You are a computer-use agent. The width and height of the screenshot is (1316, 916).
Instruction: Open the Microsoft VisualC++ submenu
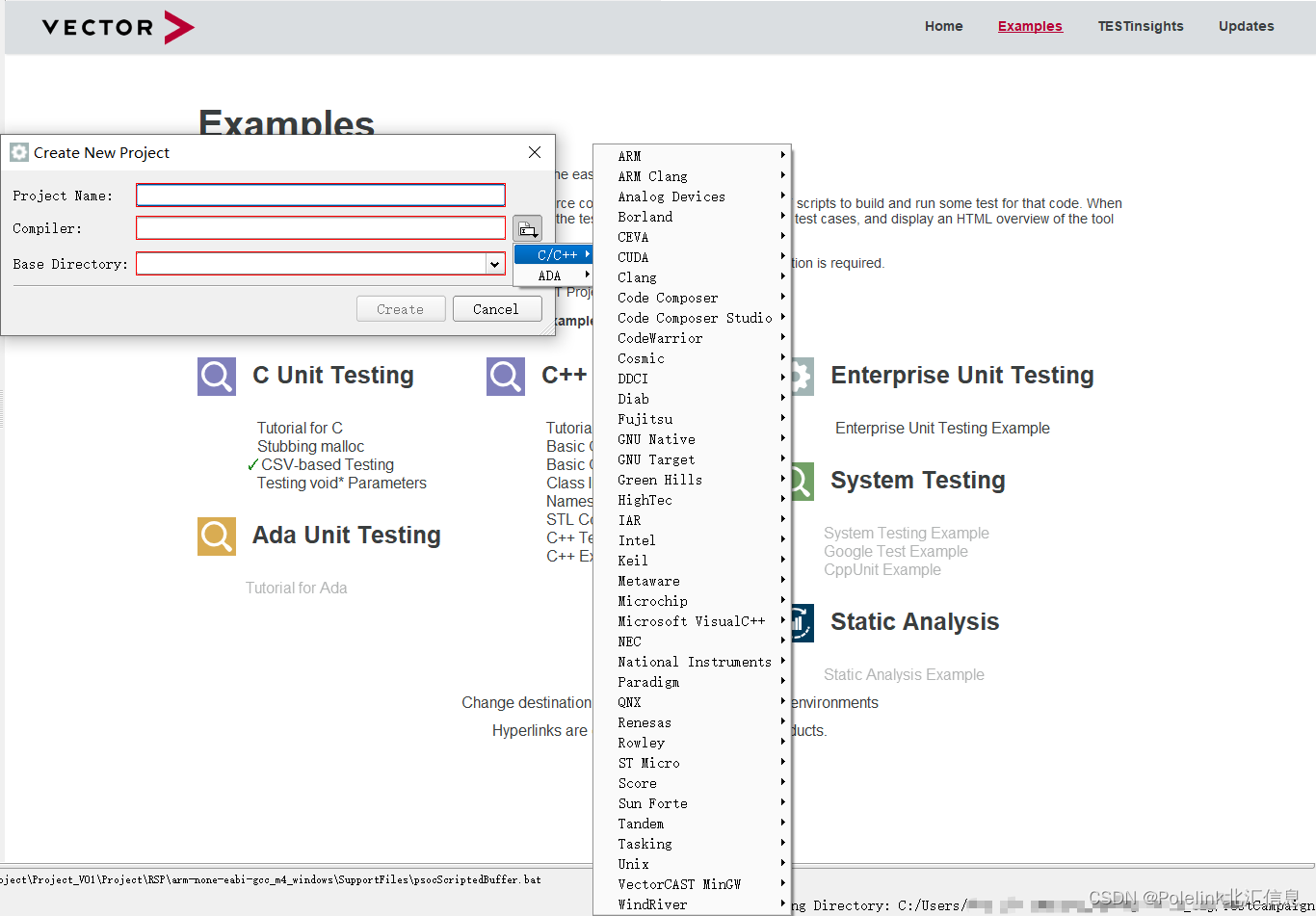(692, 621)
